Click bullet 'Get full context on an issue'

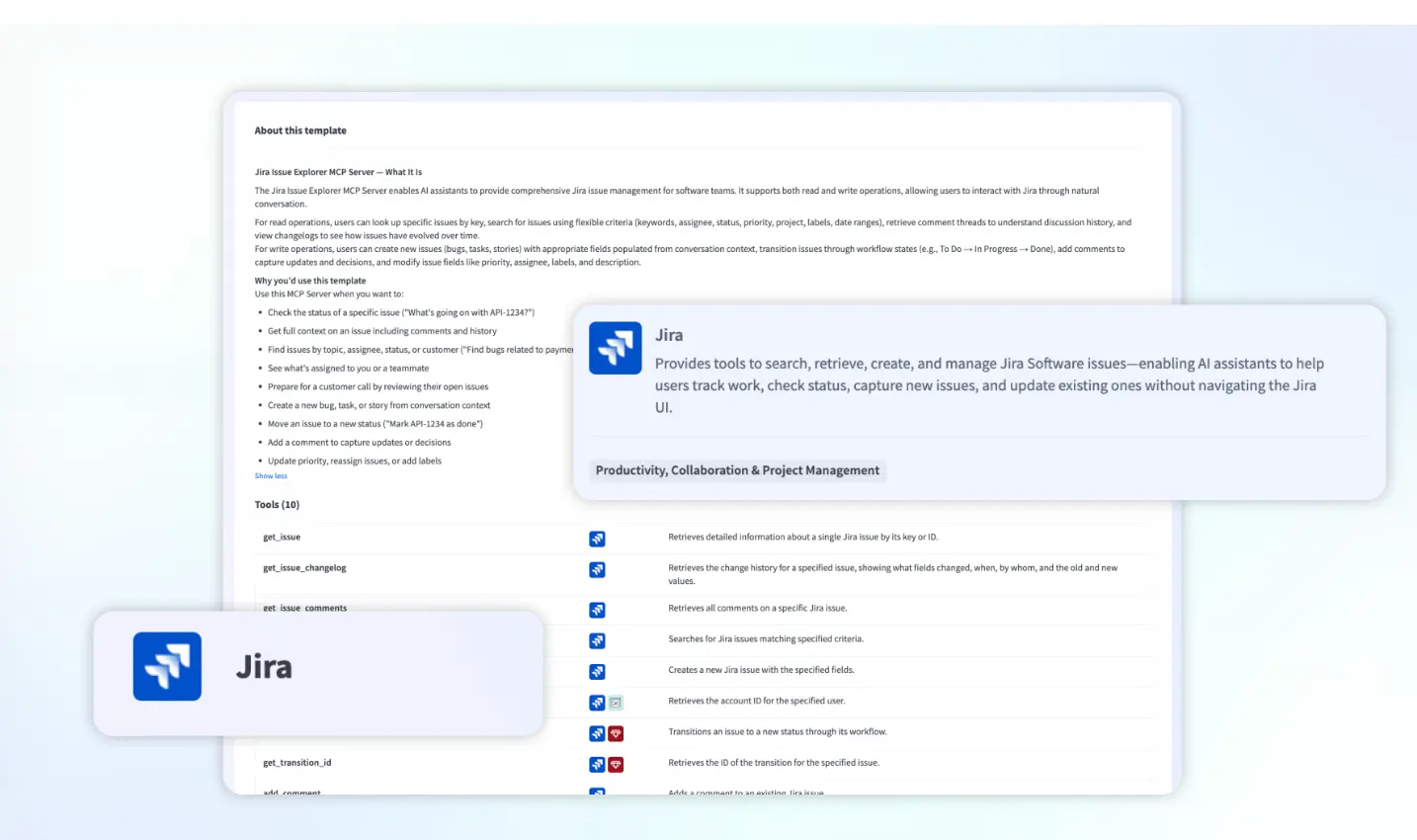pos(382,331)
